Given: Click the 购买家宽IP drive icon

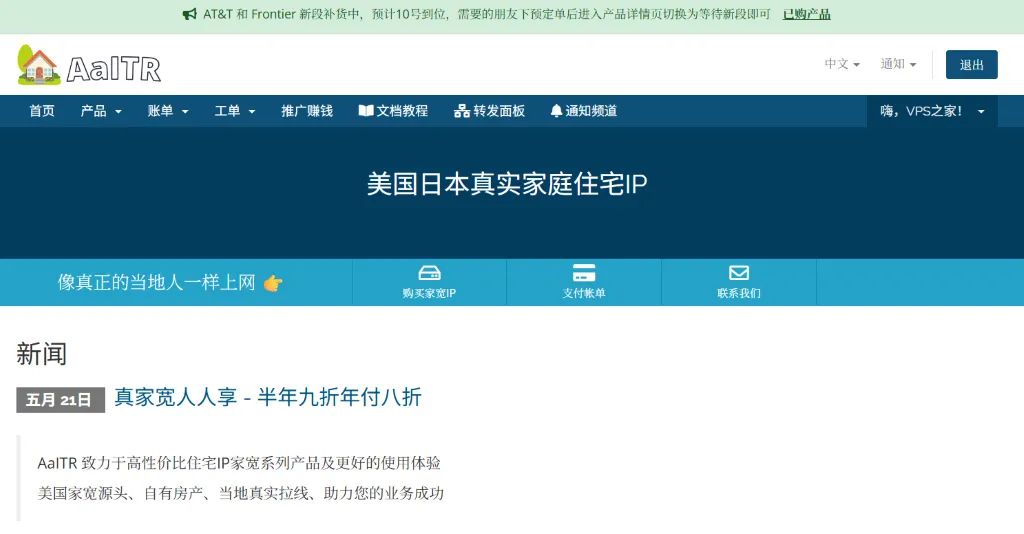Looking at the screenshot, I should pyautogui.click(x=429, y=273).
